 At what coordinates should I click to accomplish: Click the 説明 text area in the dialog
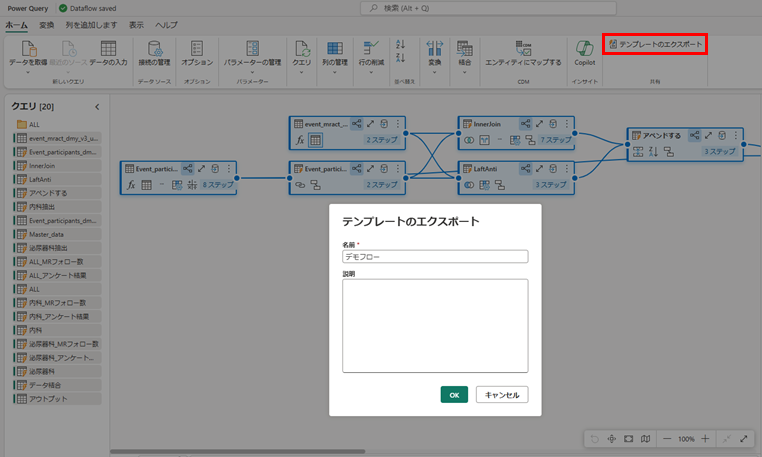click(x=435, y=326)
